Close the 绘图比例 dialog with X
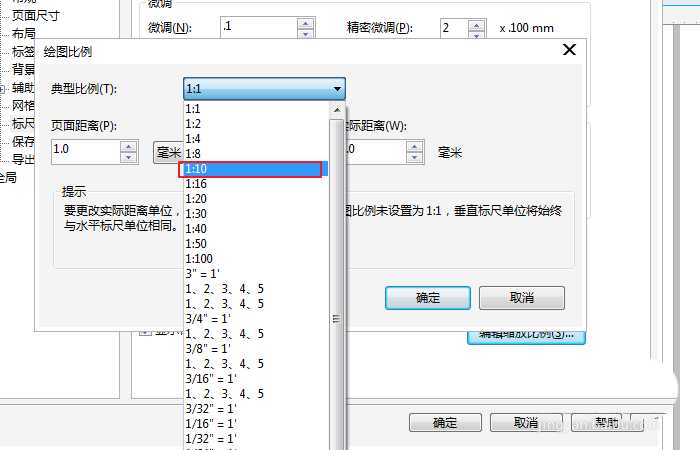700x450 pixels. click(569, 50)
